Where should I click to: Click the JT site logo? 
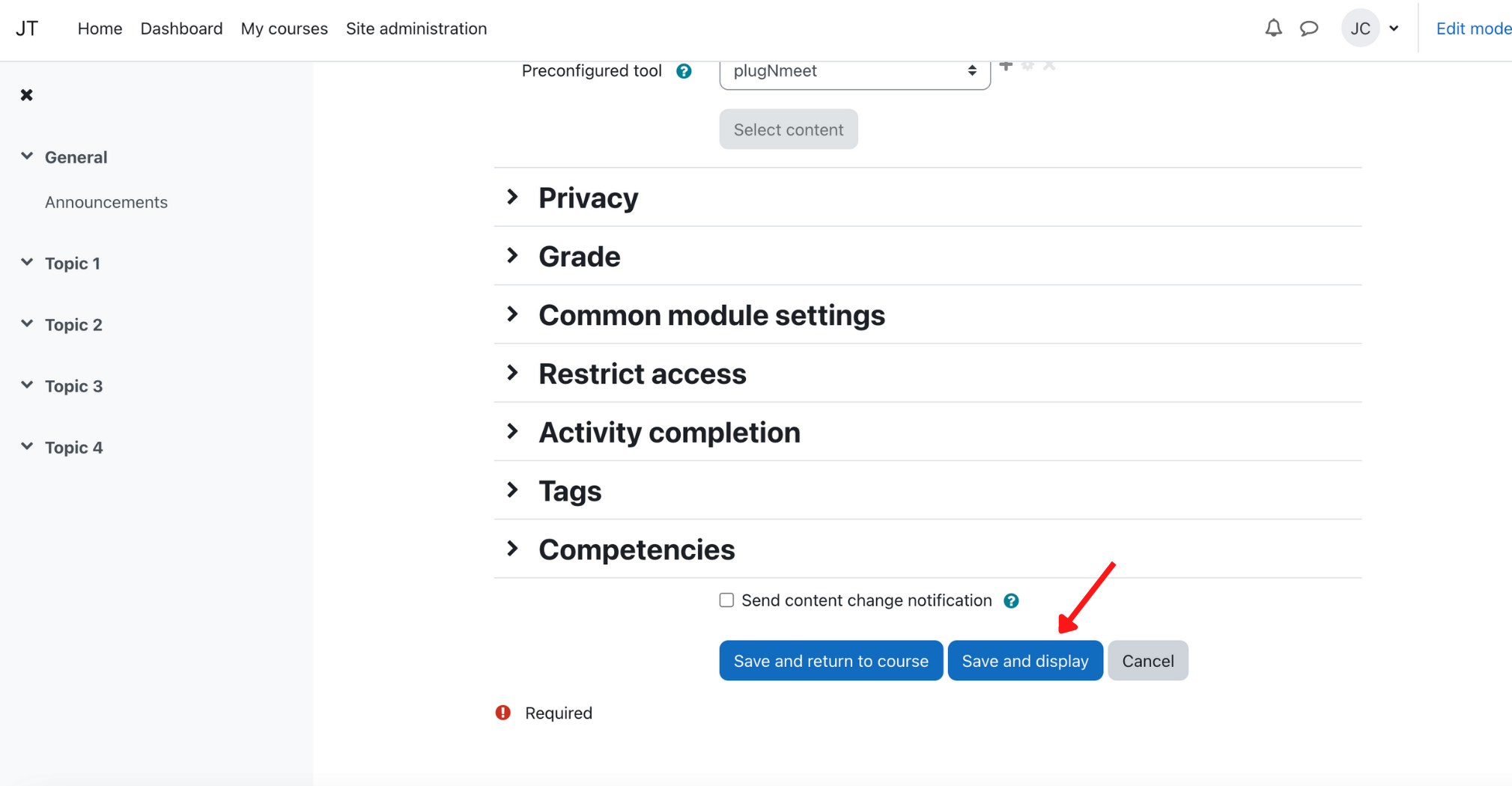(27, 28)
